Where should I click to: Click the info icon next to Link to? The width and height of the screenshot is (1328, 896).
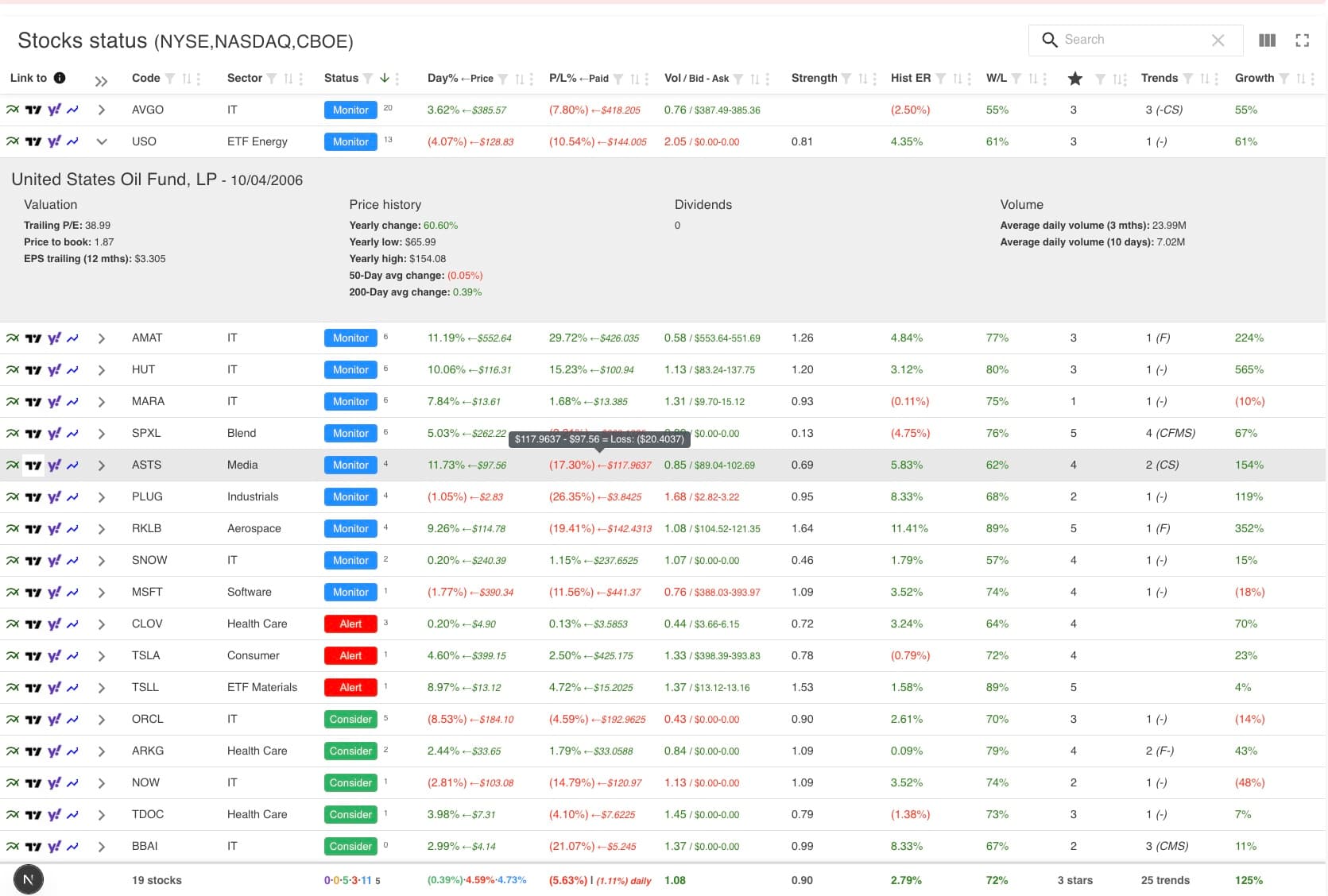pos(60,78)
